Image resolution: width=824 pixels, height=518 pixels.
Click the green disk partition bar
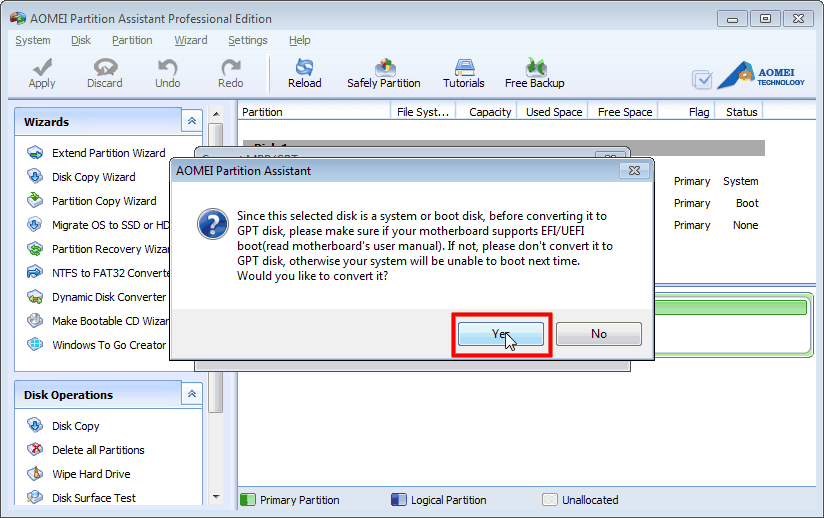coord(730,307)
